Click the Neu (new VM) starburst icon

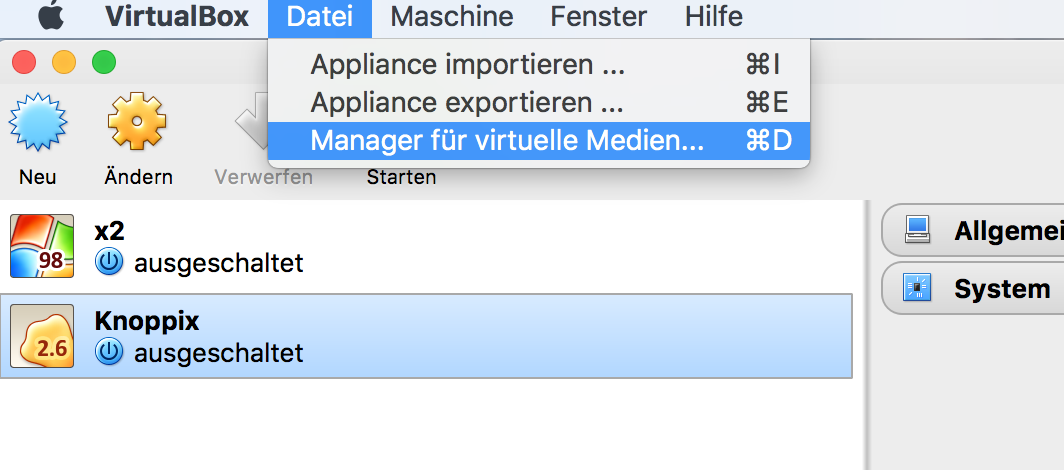pos(38,124)
